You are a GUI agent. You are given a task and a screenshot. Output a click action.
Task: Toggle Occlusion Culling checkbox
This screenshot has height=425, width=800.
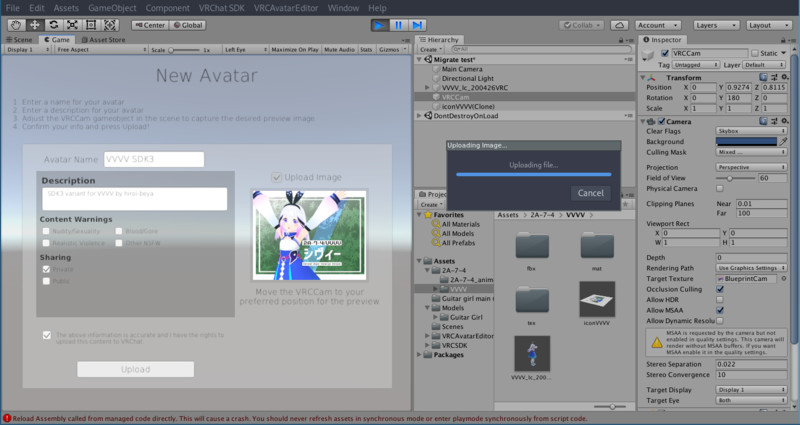(719, 289)
